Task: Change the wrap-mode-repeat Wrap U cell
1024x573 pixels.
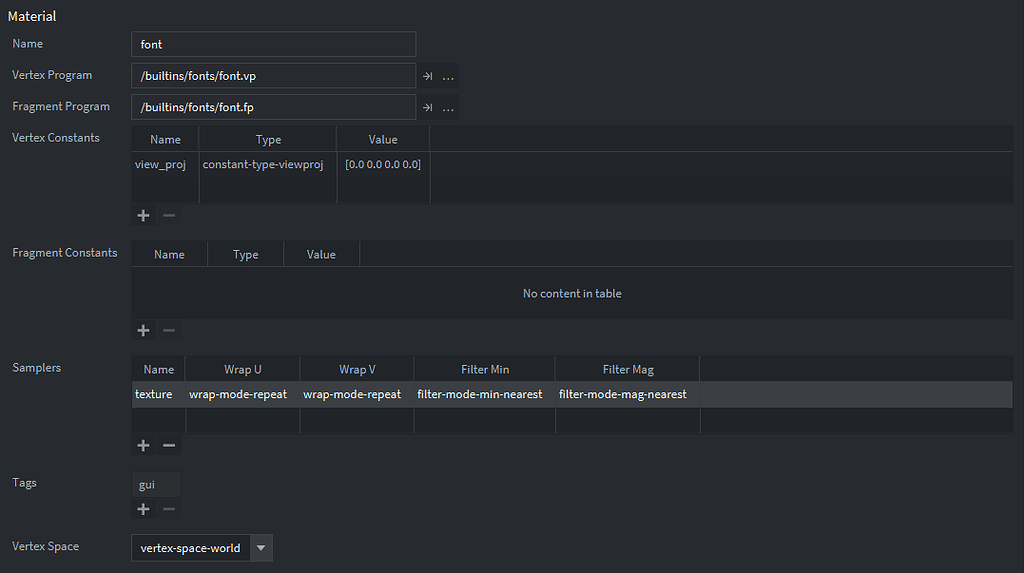Action: click(238, 394)
